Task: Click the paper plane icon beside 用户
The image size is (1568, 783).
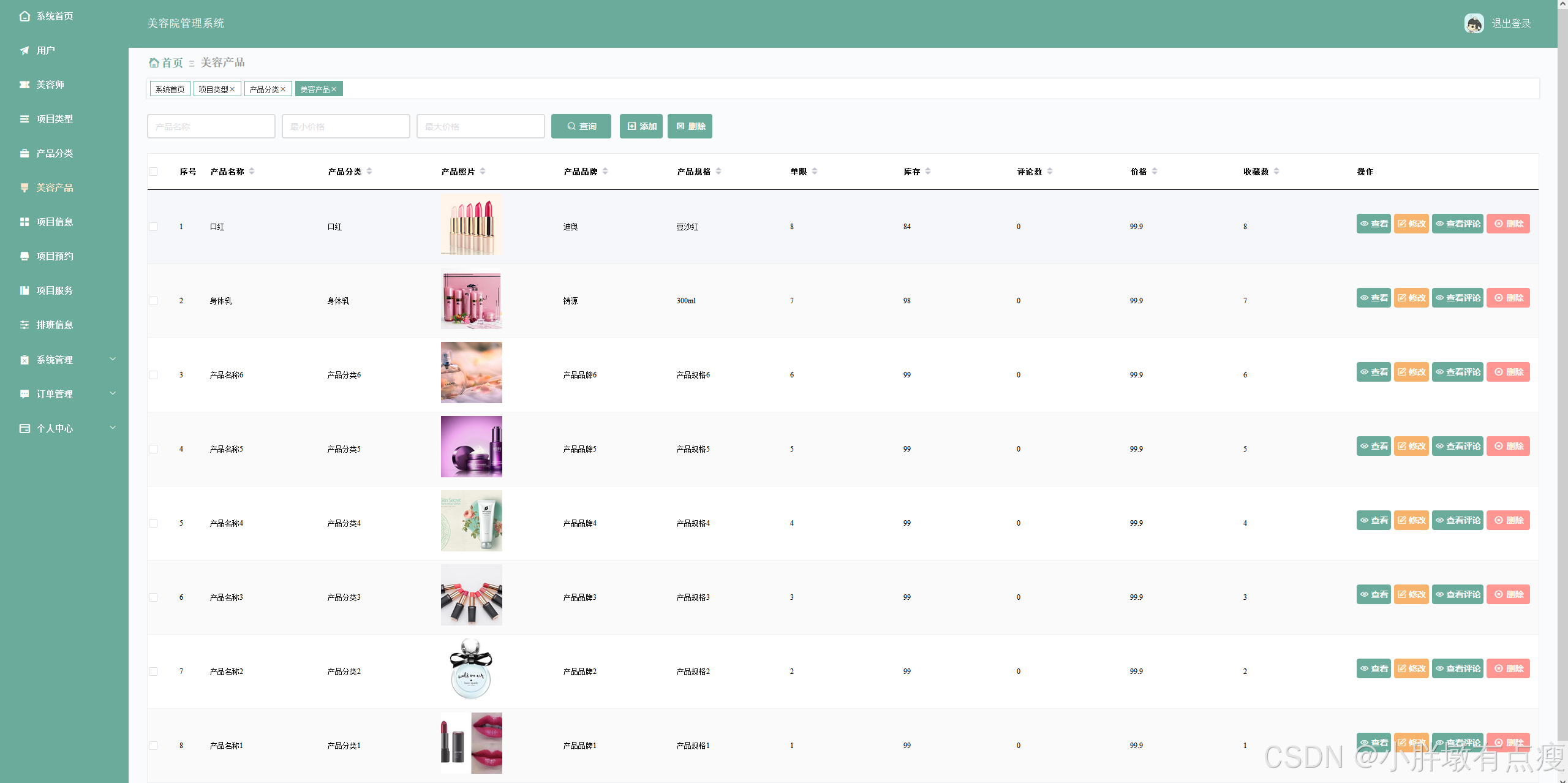Action: 24,50
